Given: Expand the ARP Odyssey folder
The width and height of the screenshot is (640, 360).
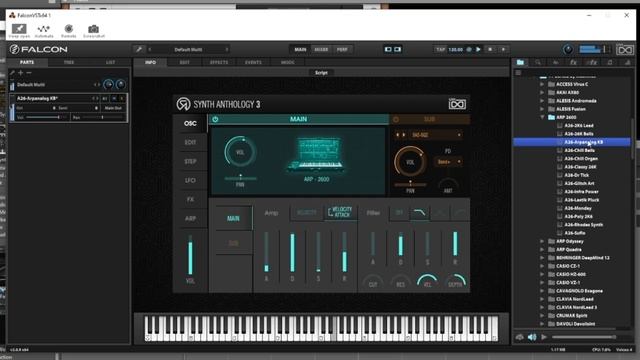Looking at the screenshot, I should (x=542, y=241).
